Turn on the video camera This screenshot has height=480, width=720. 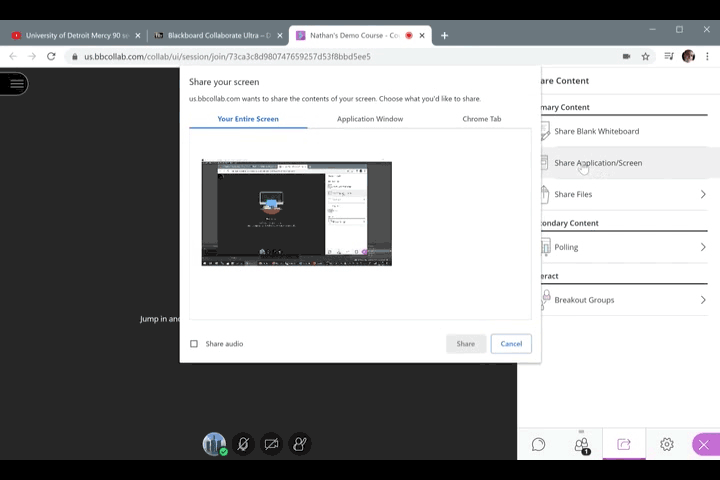tap(271, 444)
